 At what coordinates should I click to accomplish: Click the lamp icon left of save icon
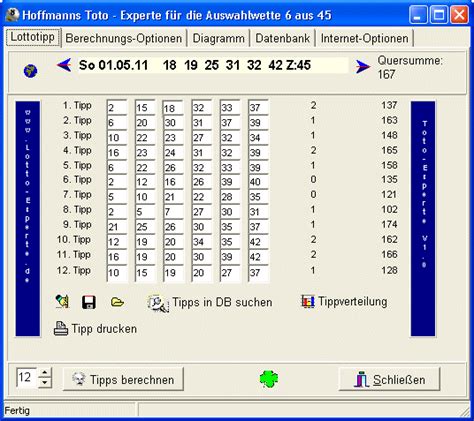[62, 302]
